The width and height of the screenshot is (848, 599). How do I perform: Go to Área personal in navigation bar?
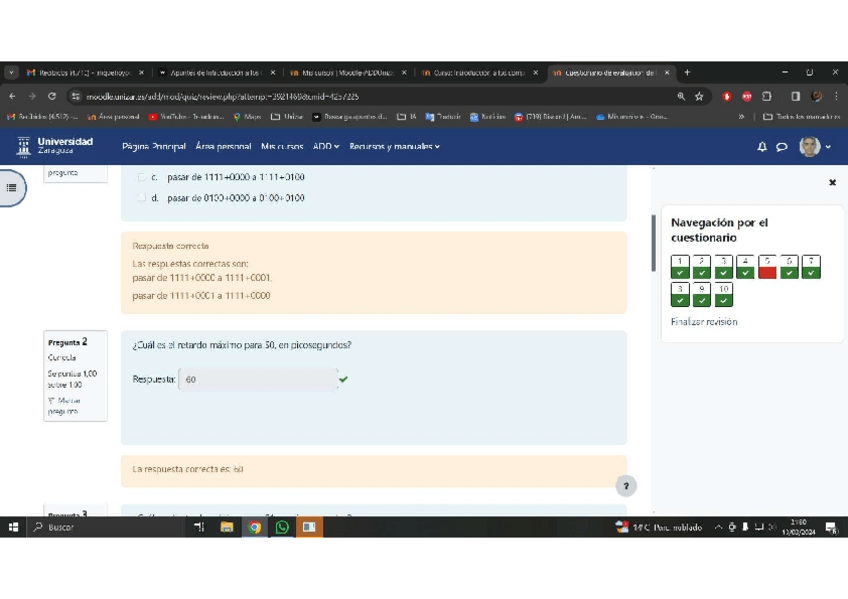tap(223, 147)
